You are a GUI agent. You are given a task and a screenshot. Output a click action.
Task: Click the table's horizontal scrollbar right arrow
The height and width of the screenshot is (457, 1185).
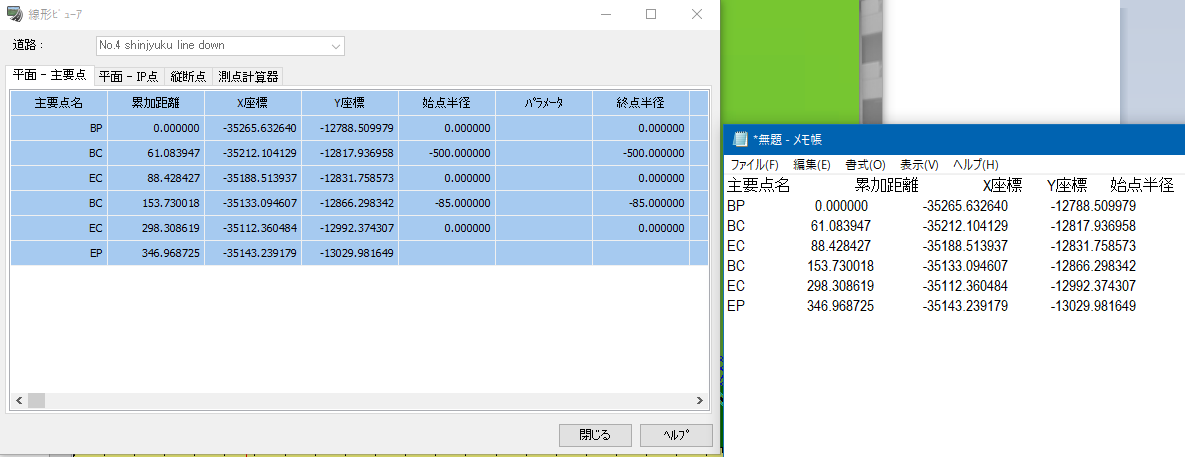click(x=700, y=400)
